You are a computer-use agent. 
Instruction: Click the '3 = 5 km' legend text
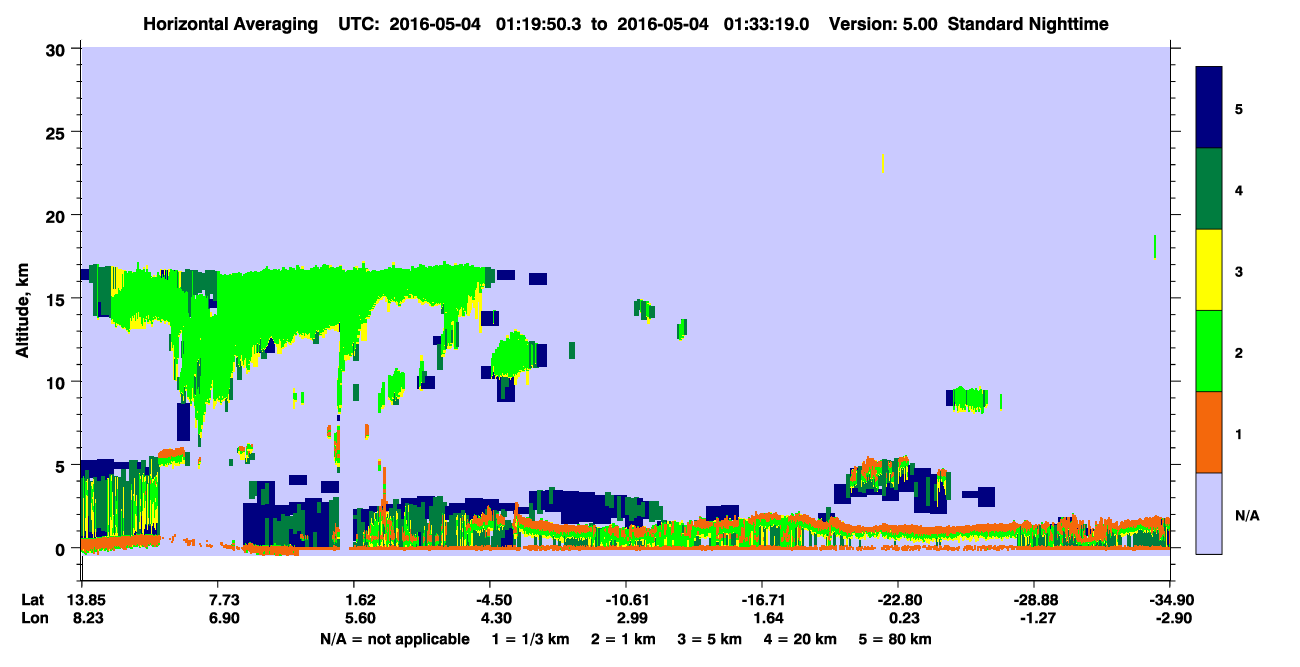(708, 639)
